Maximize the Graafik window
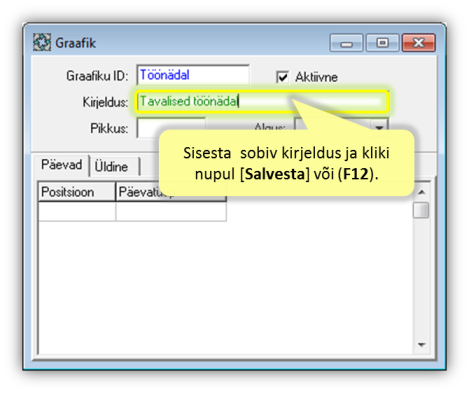 click(382, 43)
